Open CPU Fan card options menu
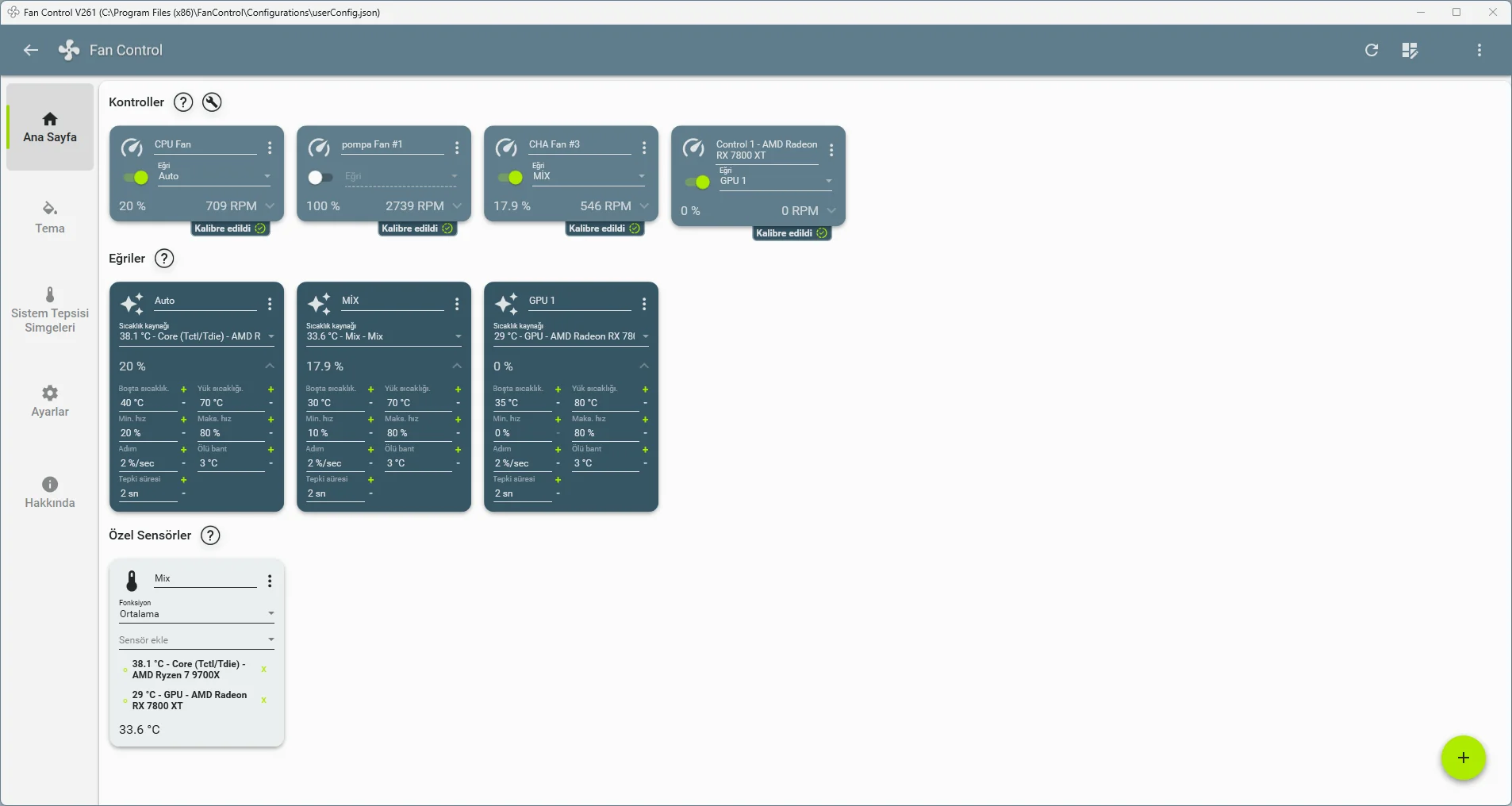Screen dimensions: 1512x806 point(270,148)
